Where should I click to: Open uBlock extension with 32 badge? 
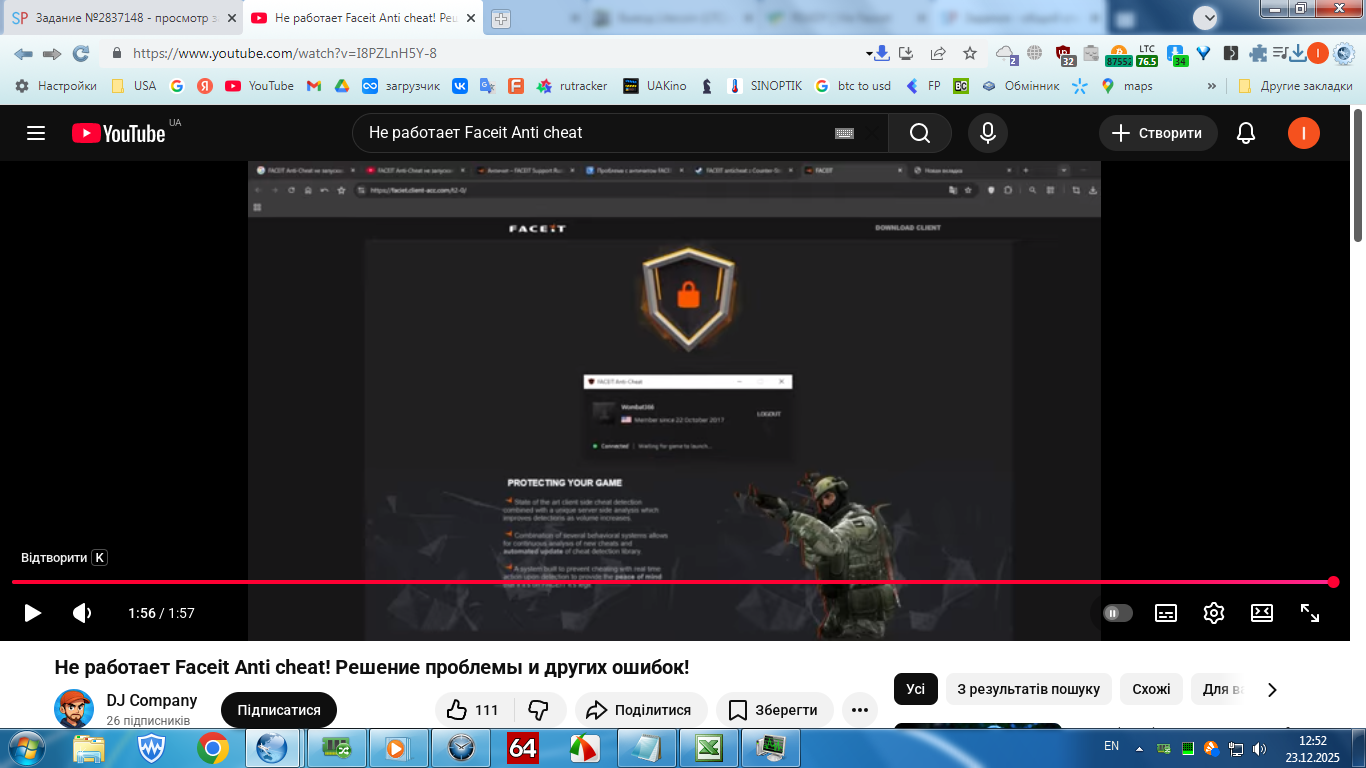coord(1064,55)
